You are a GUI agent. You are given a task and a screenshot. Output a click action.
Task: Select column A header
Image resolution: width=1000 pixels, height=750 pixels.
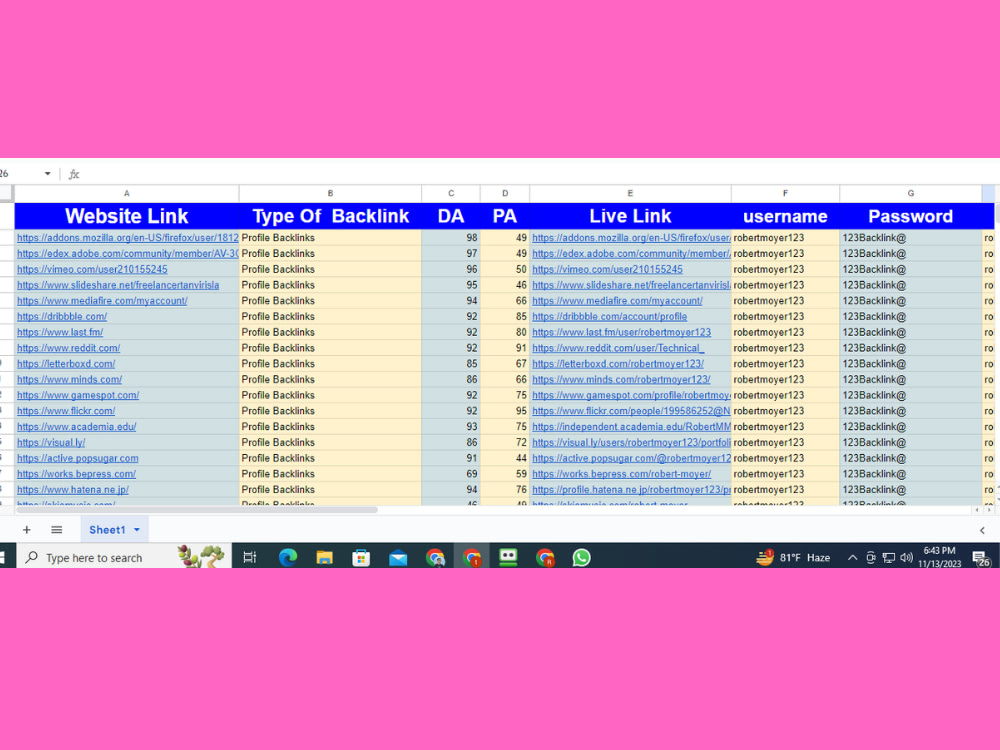coord(126,193)
